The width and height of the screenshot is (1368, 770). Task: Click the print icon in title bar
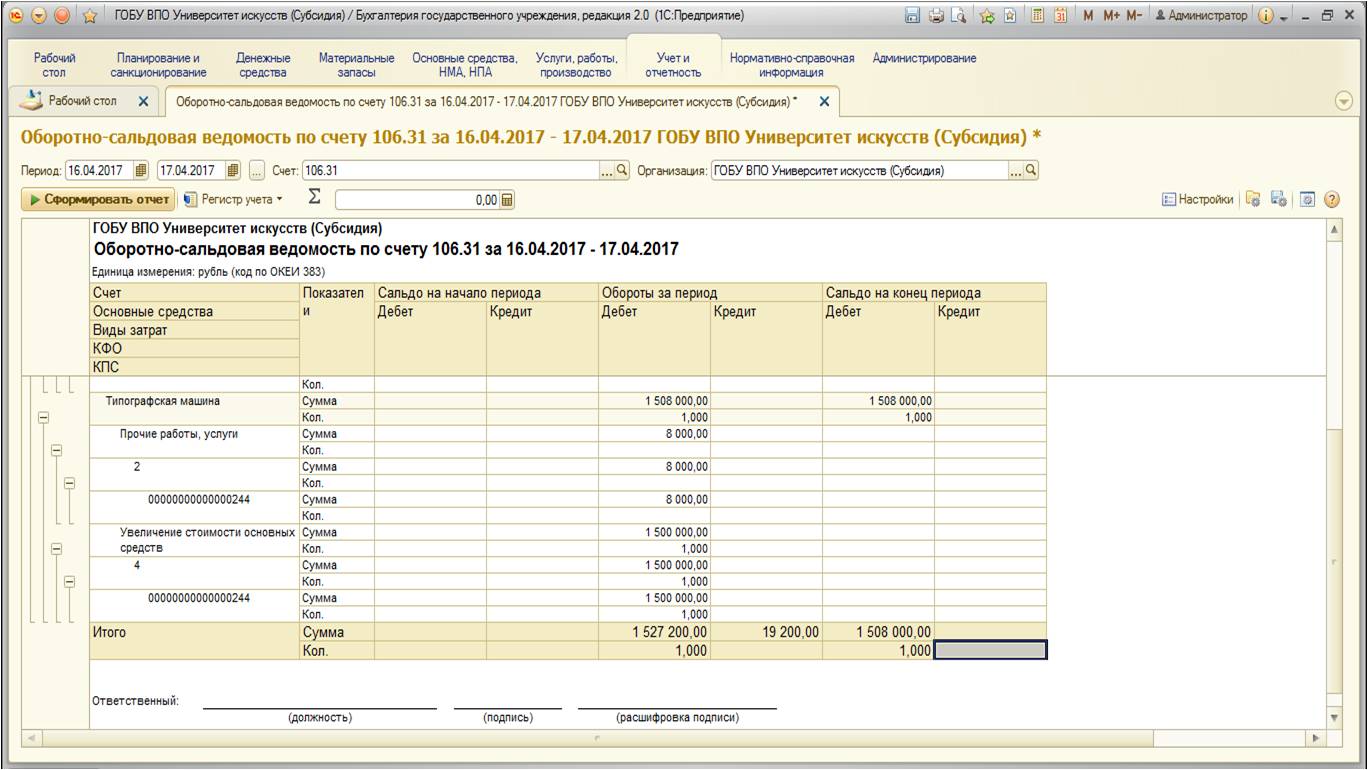coord(936,16)
